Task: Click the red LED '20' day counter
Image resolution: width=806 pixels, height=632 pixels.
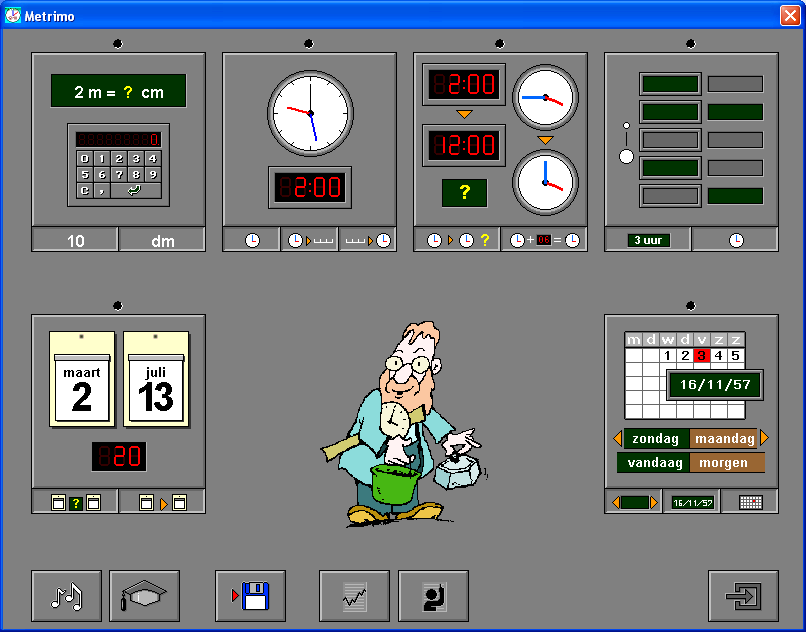Action: point(119,456)
